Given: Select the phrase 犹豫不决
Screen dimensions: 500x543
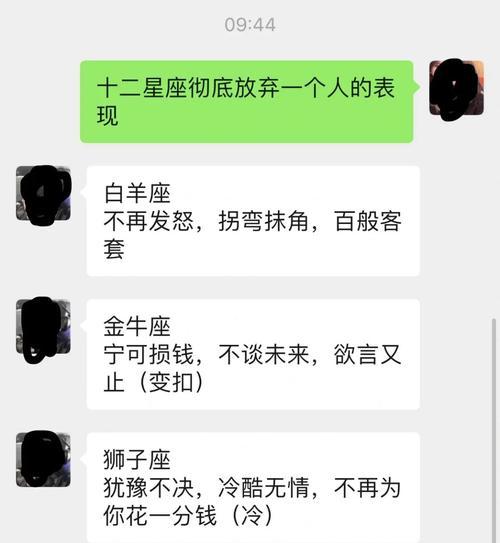Looking at the screenshot, I should click(x=148, y=488).
